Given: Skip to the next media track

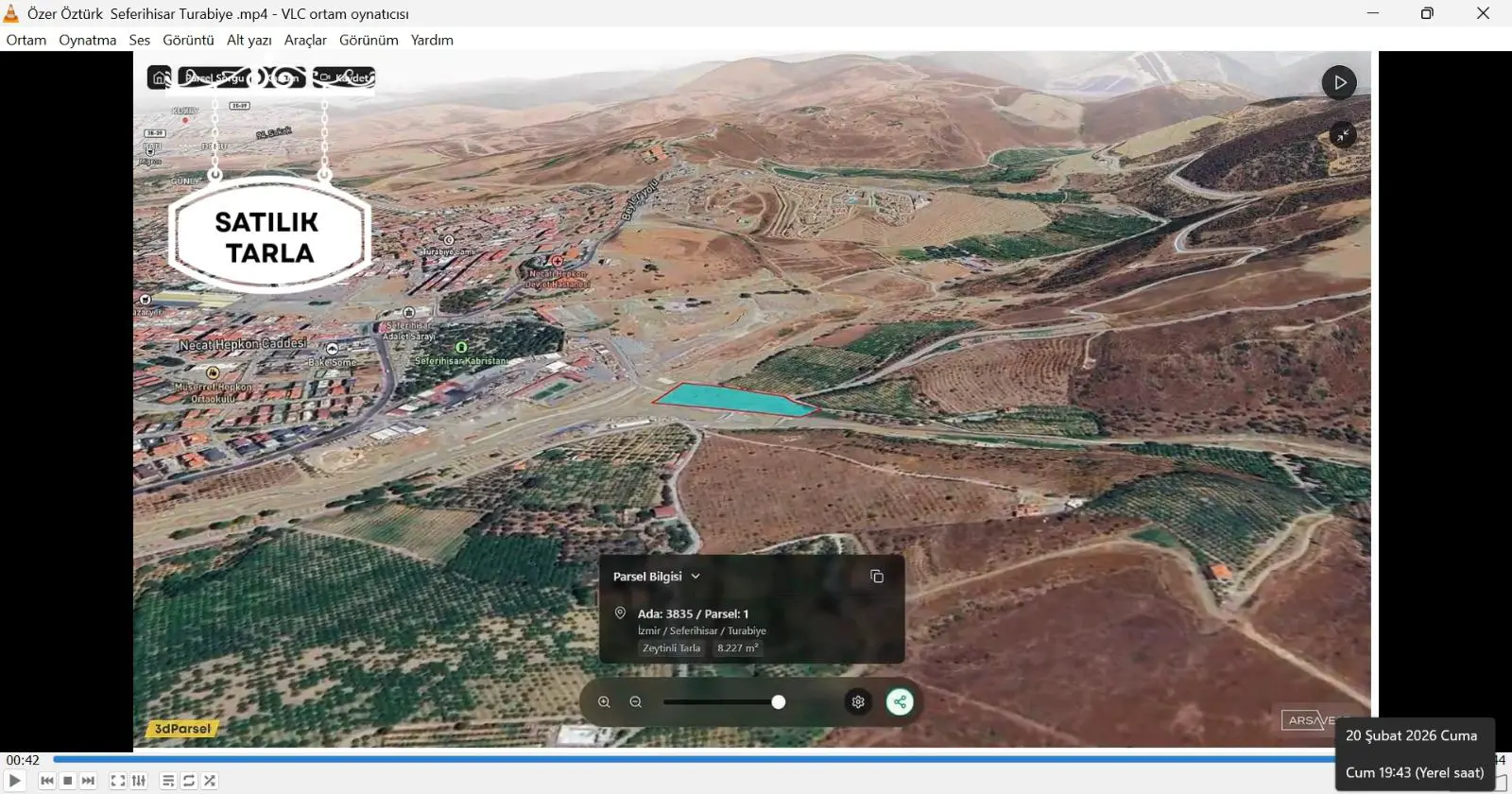Looking at the screenshot, I should tap(89, 781).
